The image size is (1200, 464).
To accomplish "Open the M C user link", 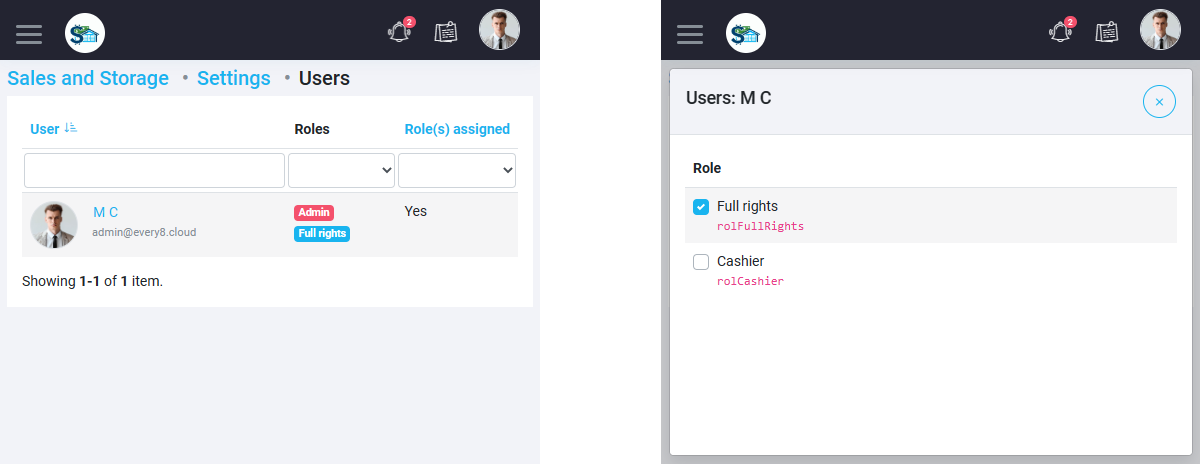I will [x=106, y=212].
